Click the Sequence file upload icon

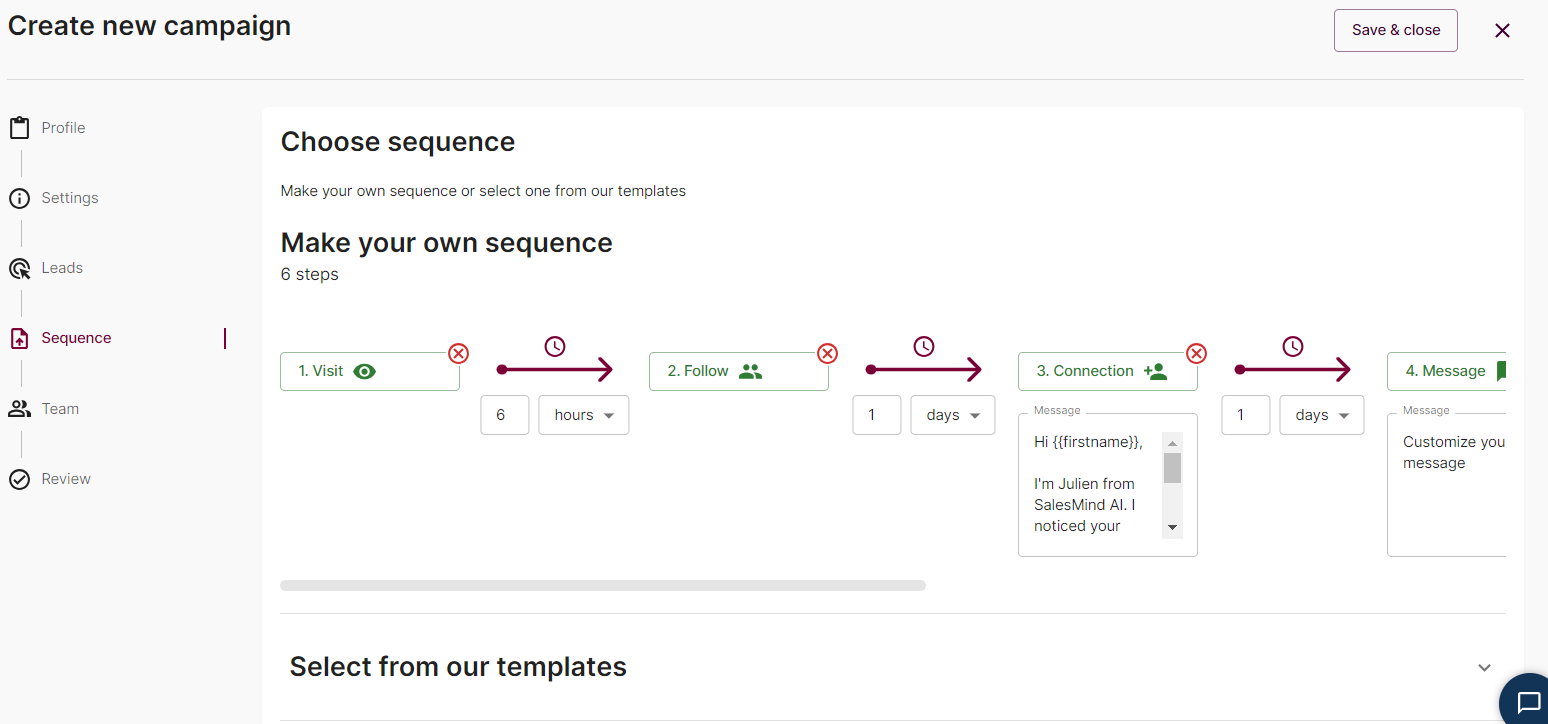pyautogui.click(x=19, y=338)
